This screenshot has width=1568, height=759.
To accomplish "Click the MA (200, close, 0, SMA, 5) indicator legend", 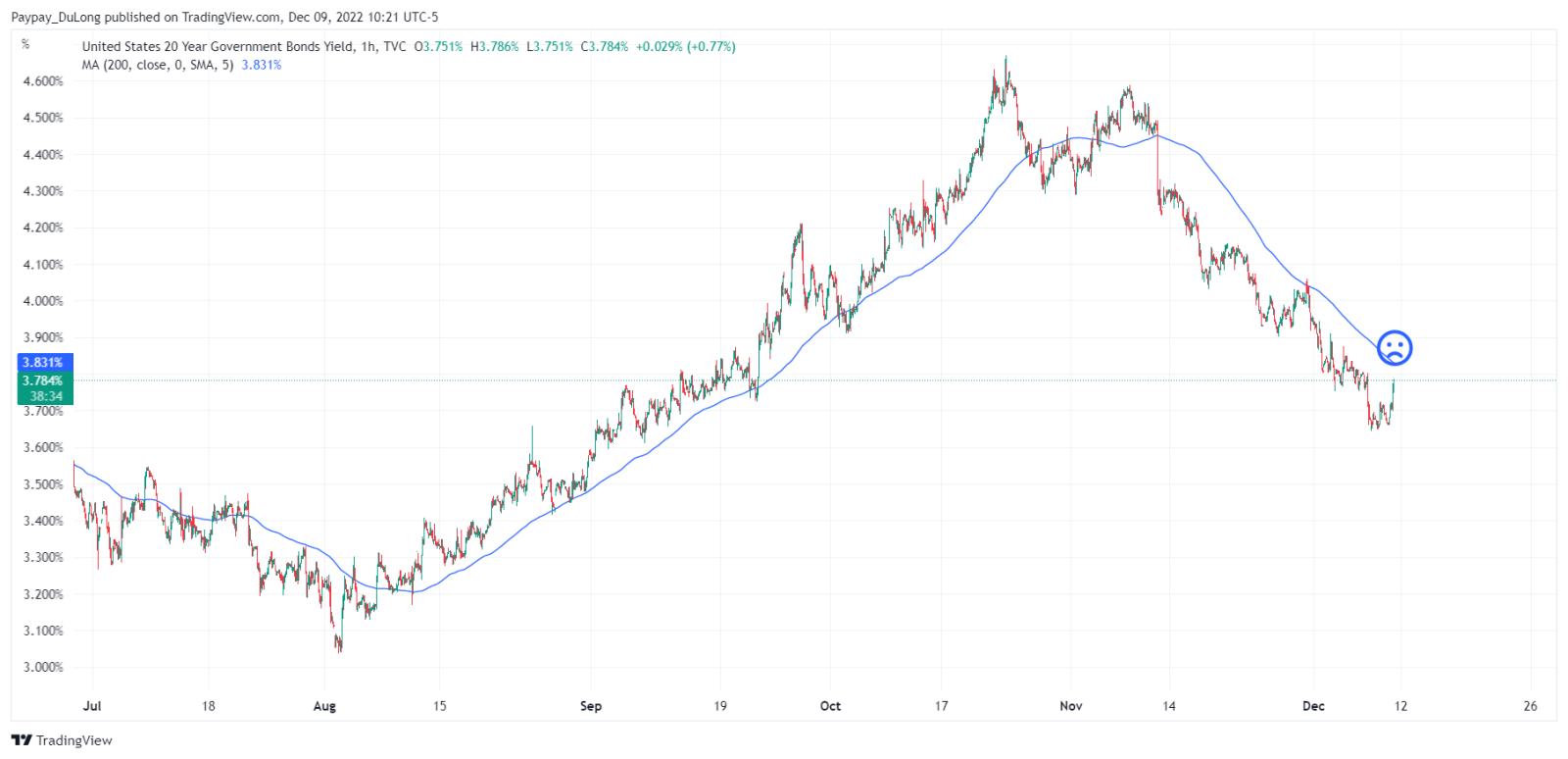I will pyautogui.click(x=158, y=65).
